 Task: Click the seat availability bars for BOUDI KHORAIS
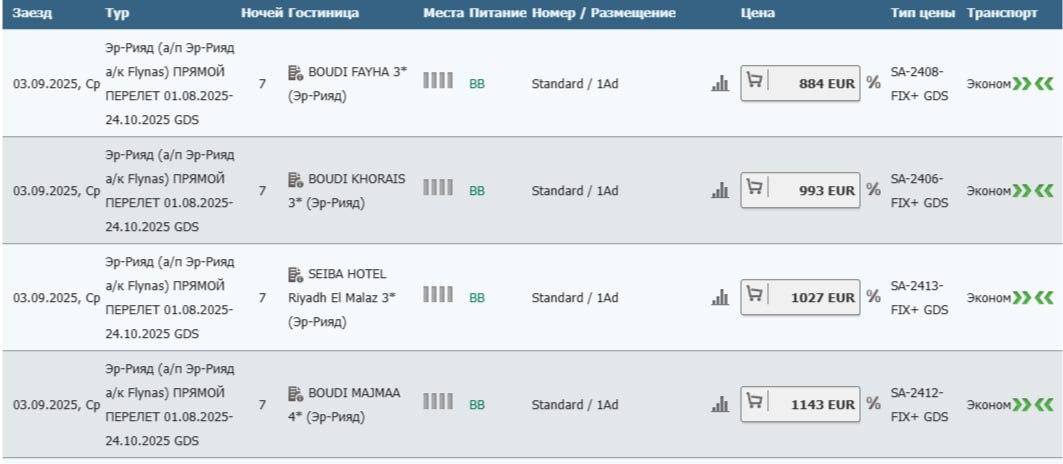coord(438,187)
